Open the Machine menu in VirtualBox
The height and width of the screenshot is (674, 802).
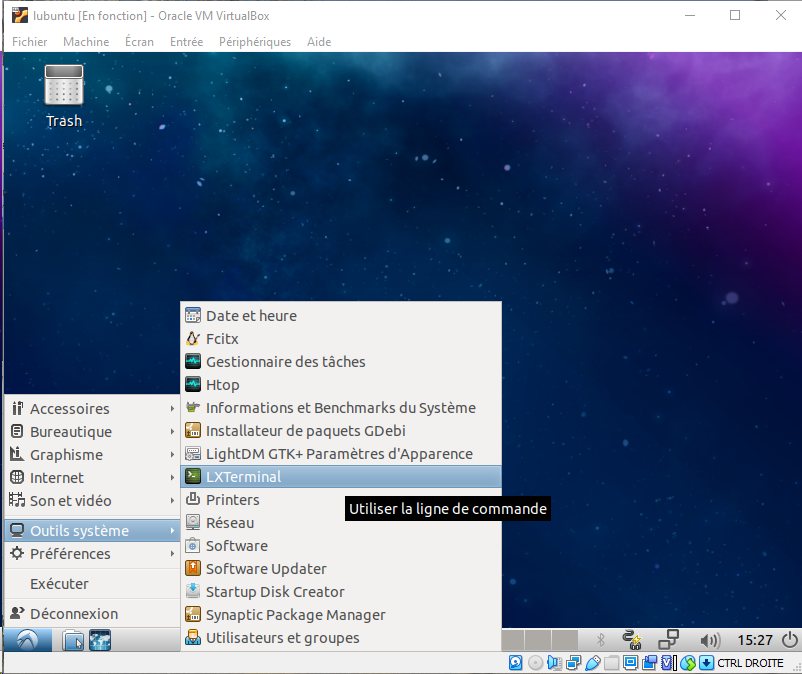click(86, 42)
